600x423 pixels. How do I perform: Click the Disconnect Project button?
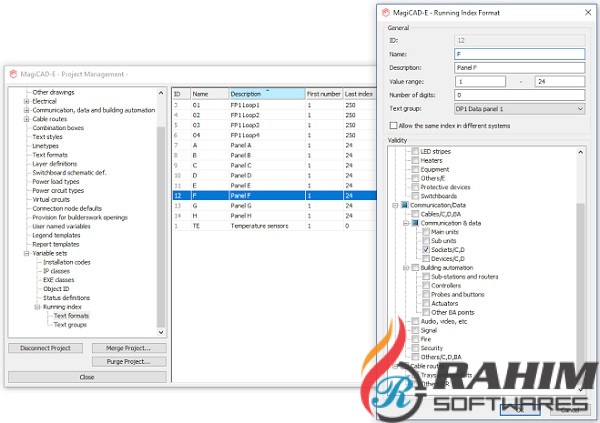coord(46,348)
